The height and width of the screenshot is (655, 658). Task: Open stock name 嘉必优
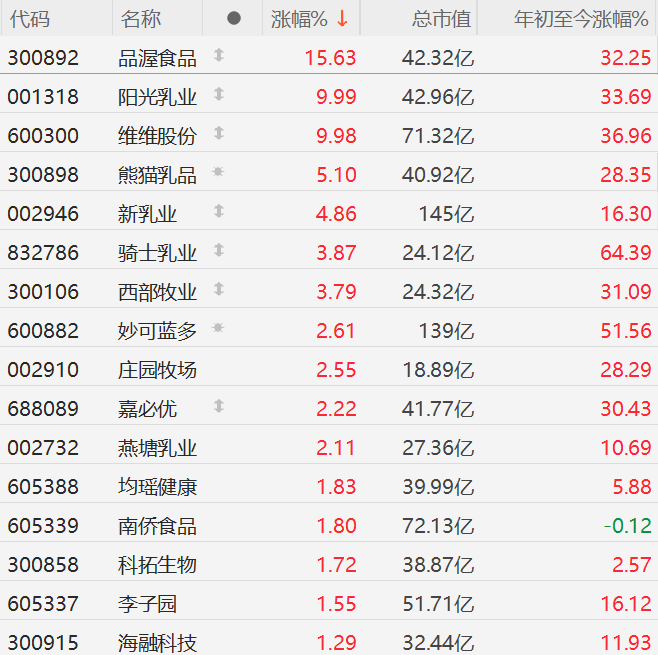[147, 409]
